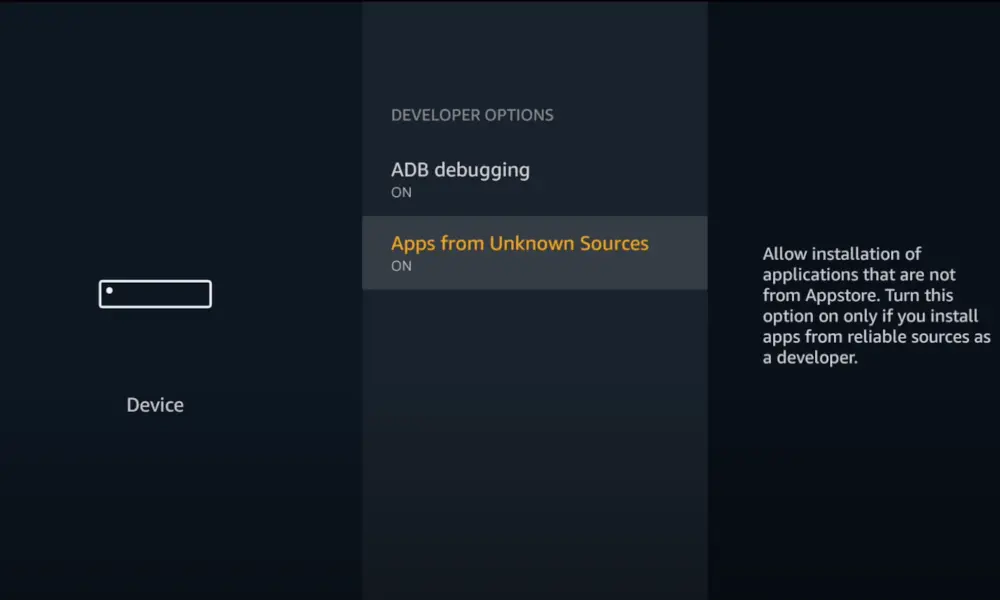
Task: Select the Device label under the icon
Action: point(155,405)
